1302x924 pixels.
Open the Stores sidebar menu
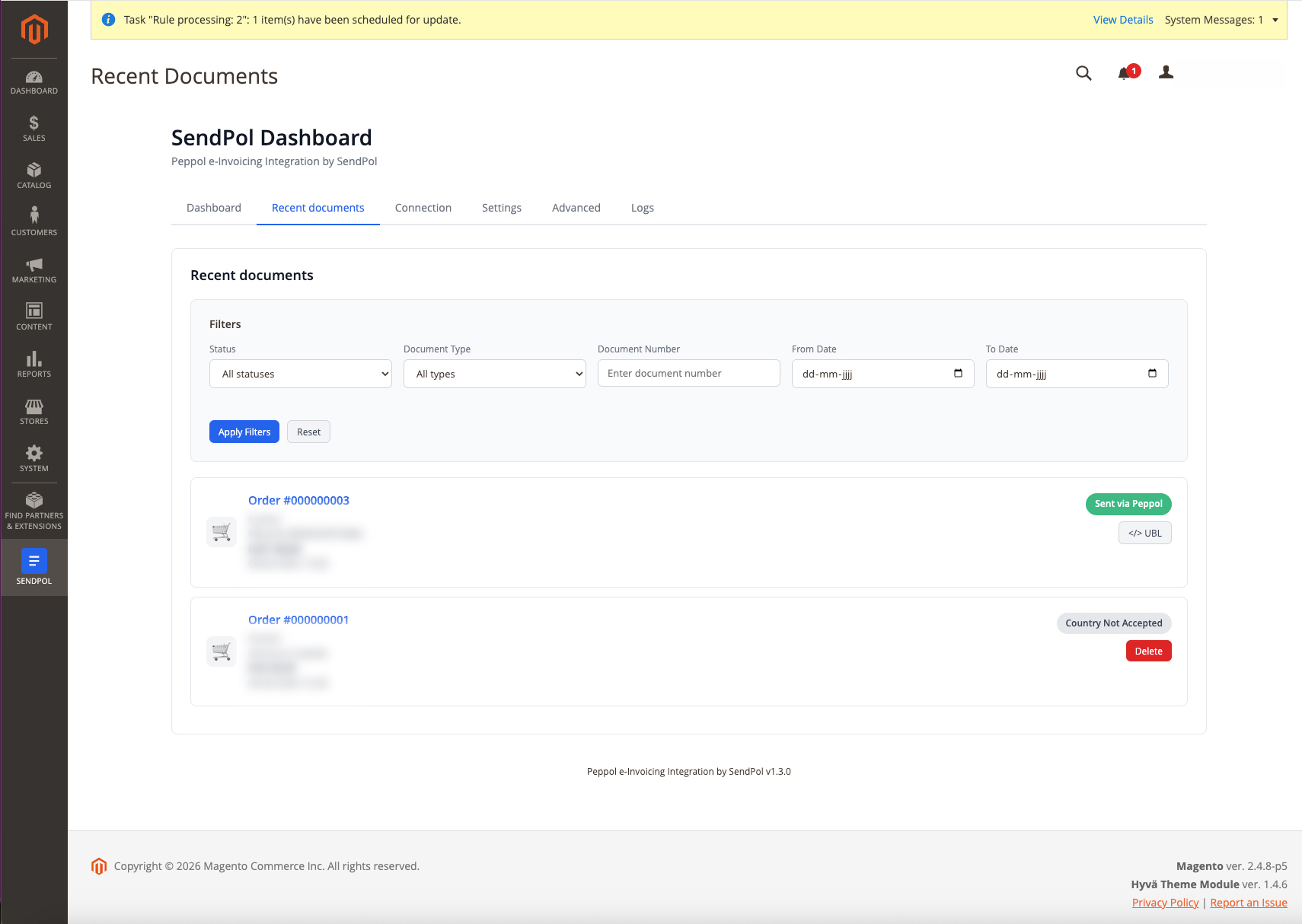[x=34, y=412]
